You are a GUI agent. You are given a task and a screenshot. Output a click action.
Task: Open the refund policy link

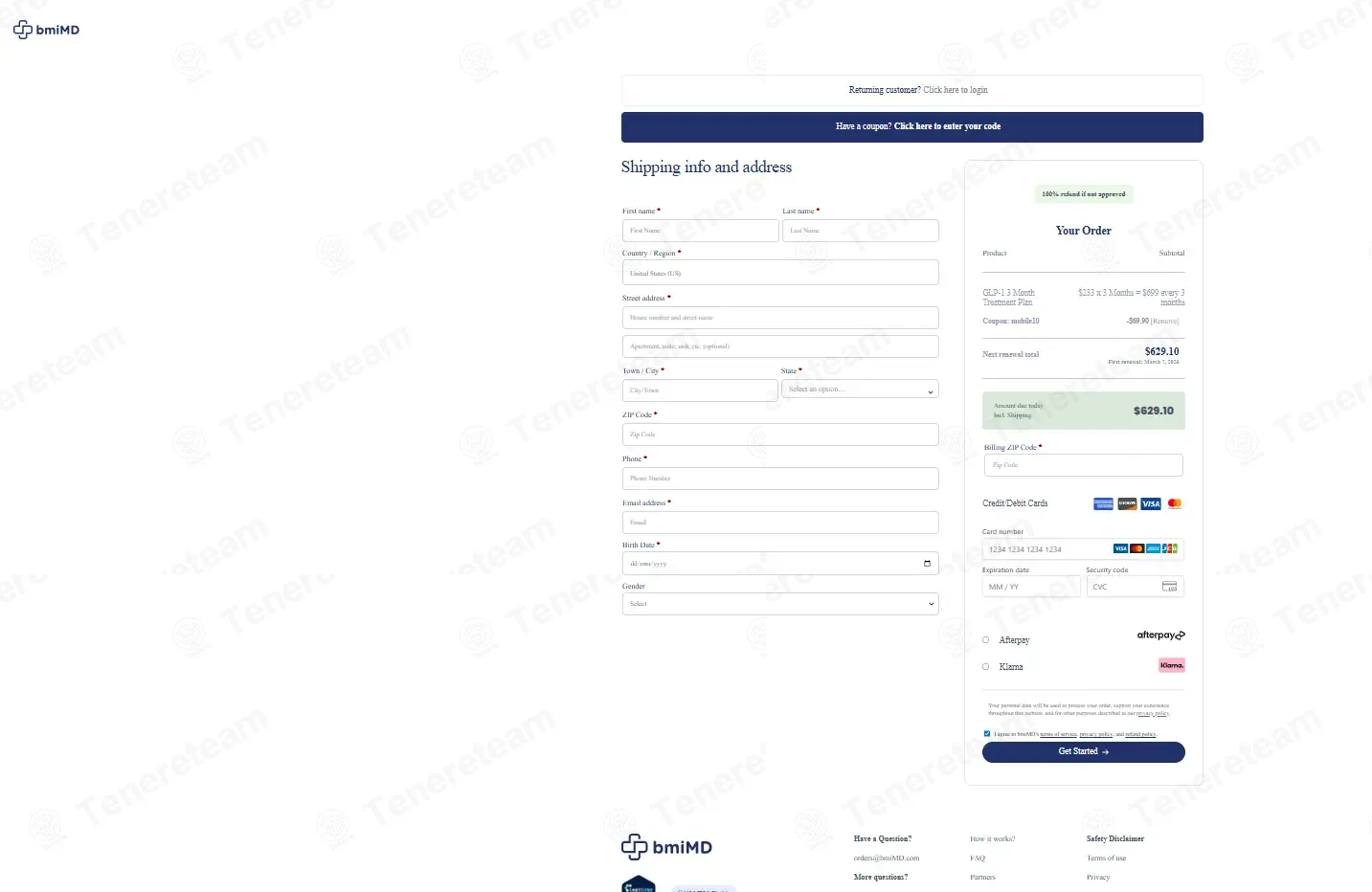click(x=1140, y=734)
